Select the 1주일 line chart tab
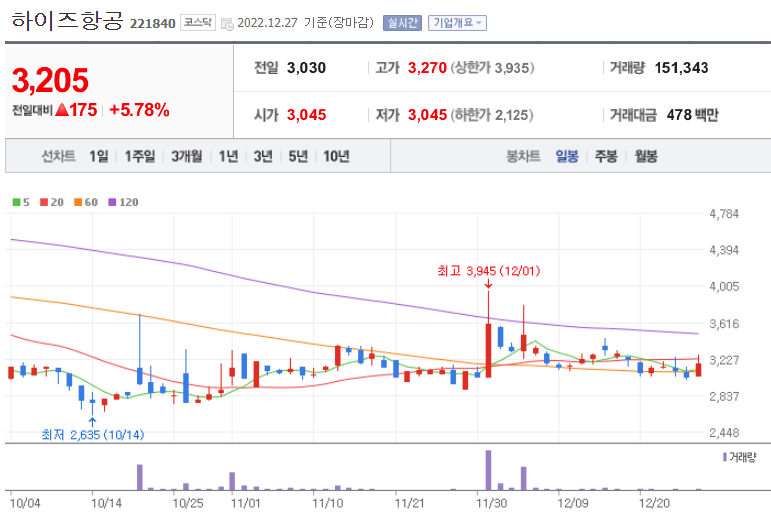Screen dimensions: 771x515 [140, 156]
